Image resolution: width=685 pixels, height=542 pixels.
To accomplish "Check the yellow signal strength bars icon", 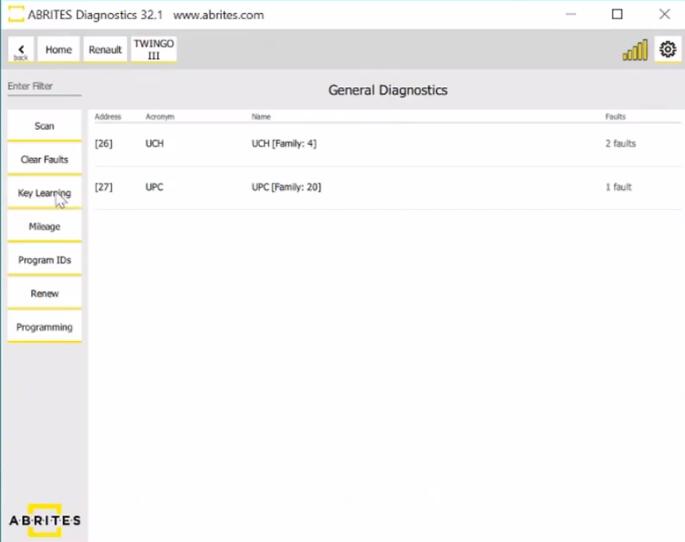I will point(635,50).
